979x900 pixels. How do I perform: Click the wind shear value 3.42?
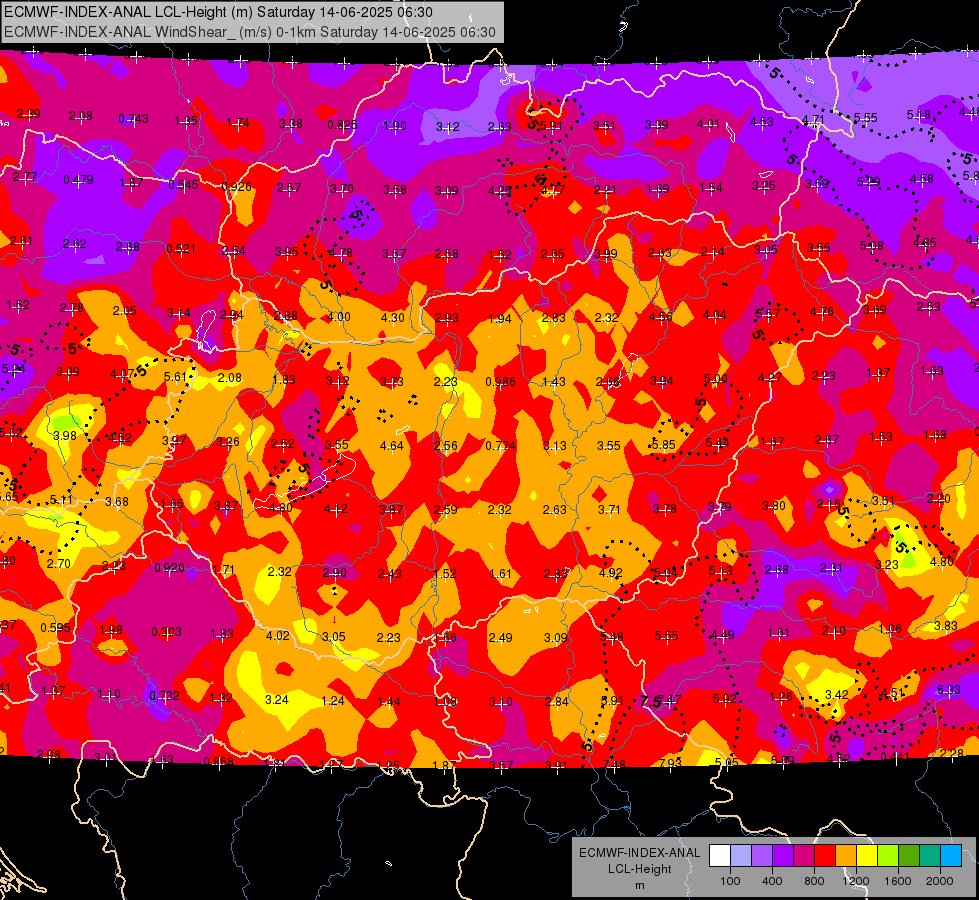(x=837, y=695)
